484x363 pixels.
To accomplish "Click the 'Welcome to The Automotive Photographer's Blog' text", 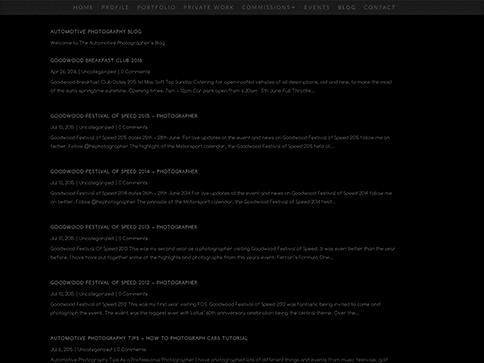I will pos(107,43).
